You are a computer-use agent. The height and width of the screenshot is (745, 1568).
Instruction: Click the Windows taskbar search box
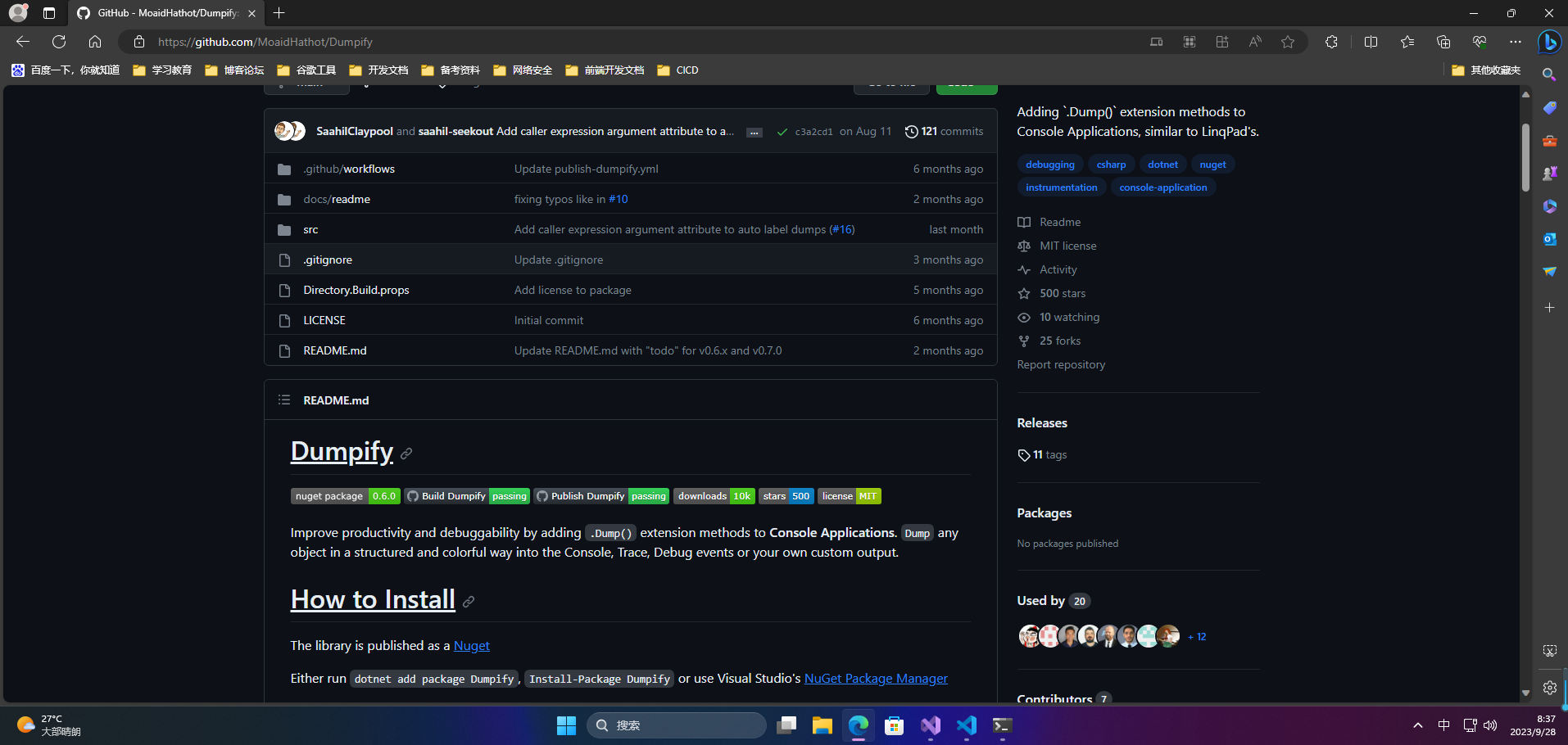point(677,725)
